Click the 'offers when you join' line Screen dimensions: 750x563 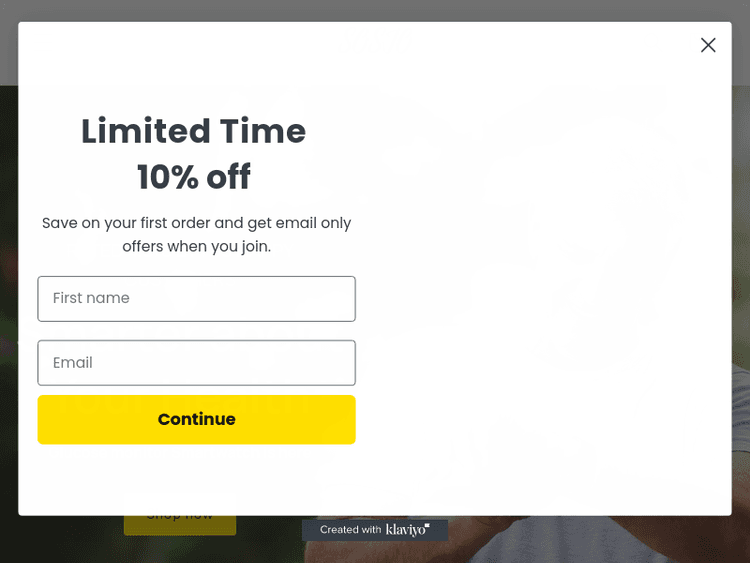tap(196, 246)
